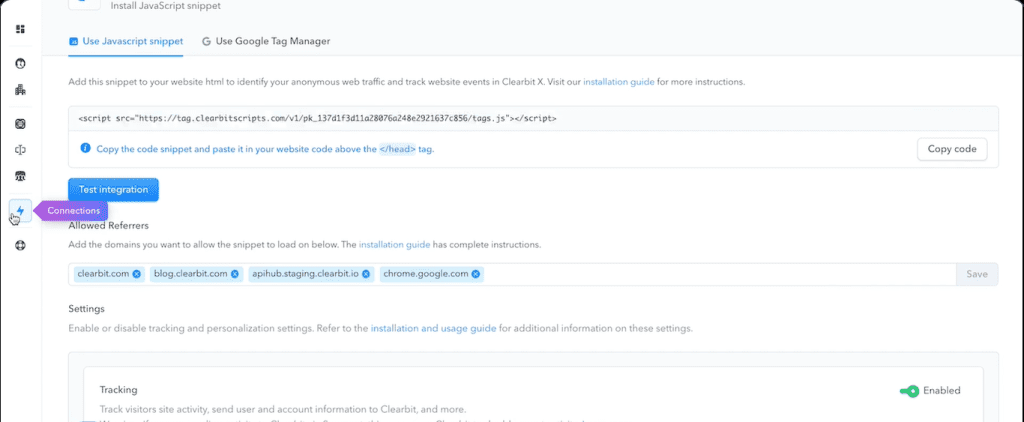Open the dashboard grid icon in sidebar
Viewport: 1024px width, 422px height.
[x=20, y=29]
